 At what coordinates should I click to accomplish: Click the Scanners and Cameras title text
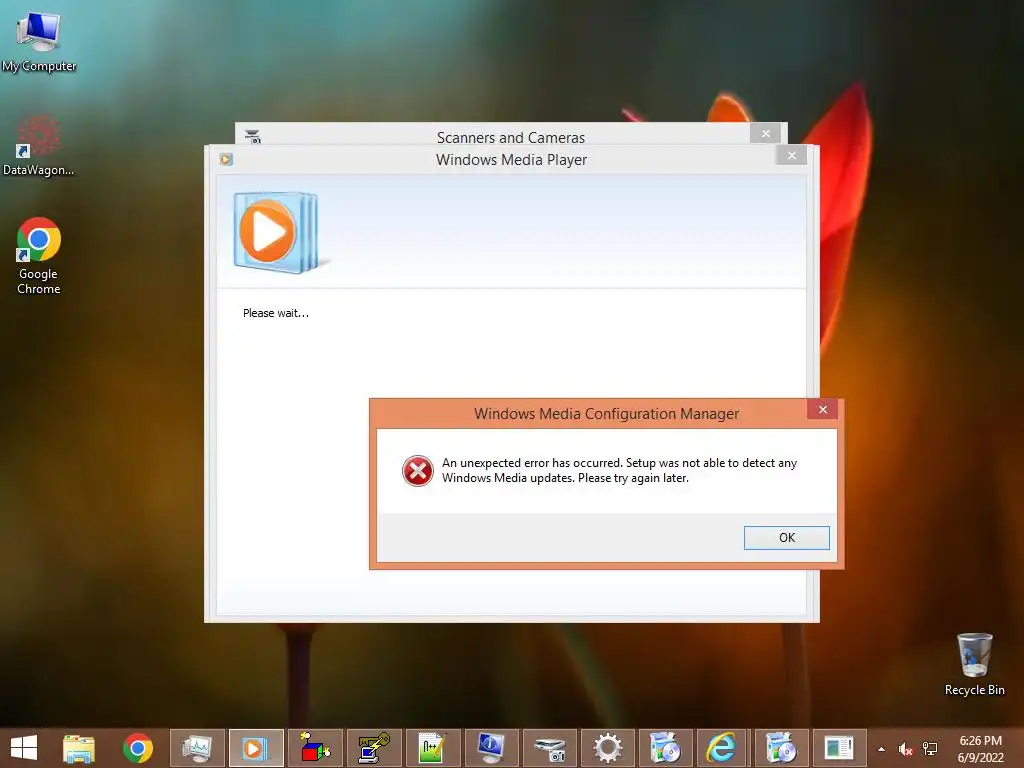pyautogui.click(x=511, y=138)
